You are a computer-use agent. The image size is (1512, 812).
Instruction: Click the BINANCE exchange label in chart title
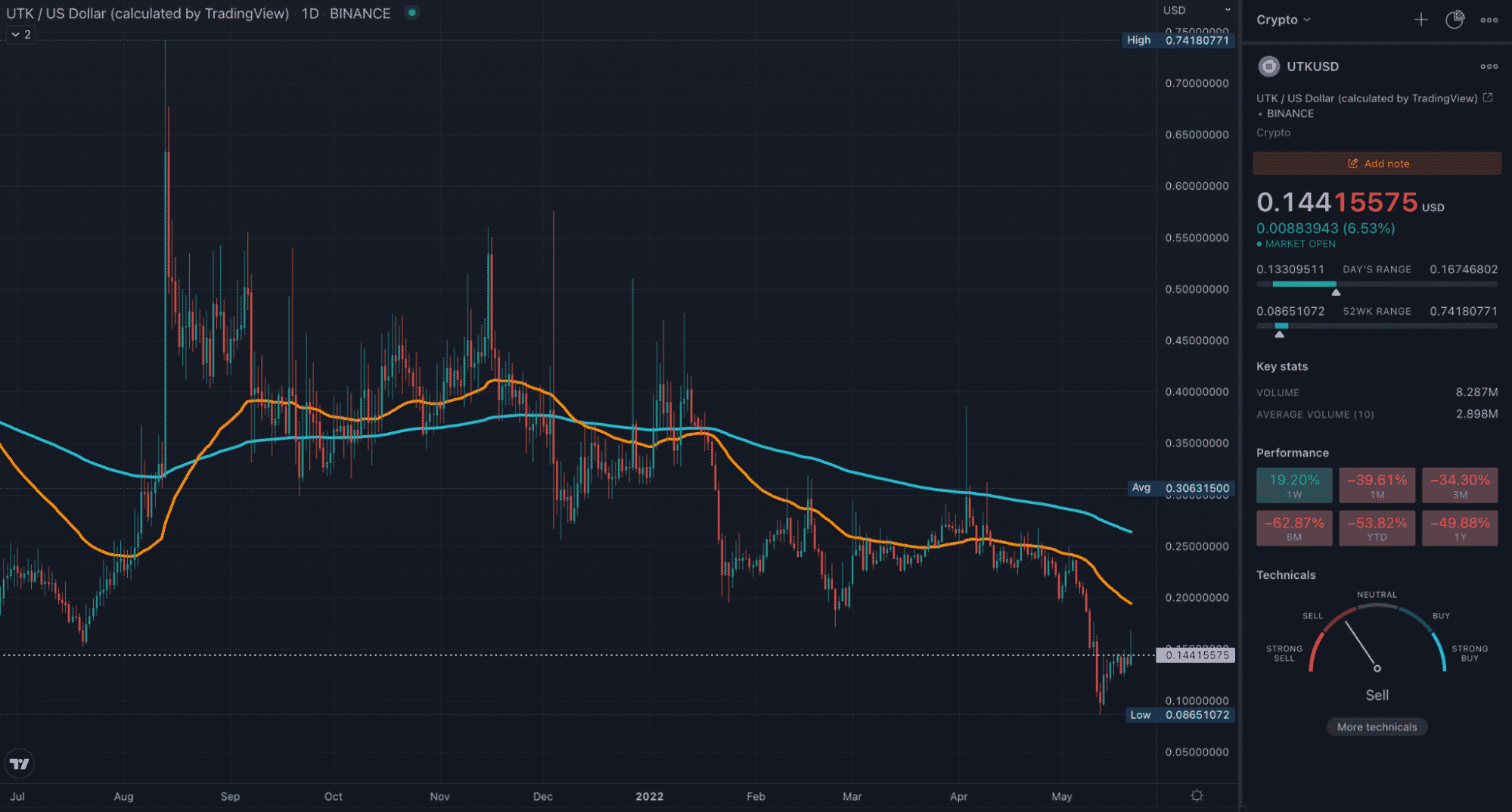click(360, 14)
